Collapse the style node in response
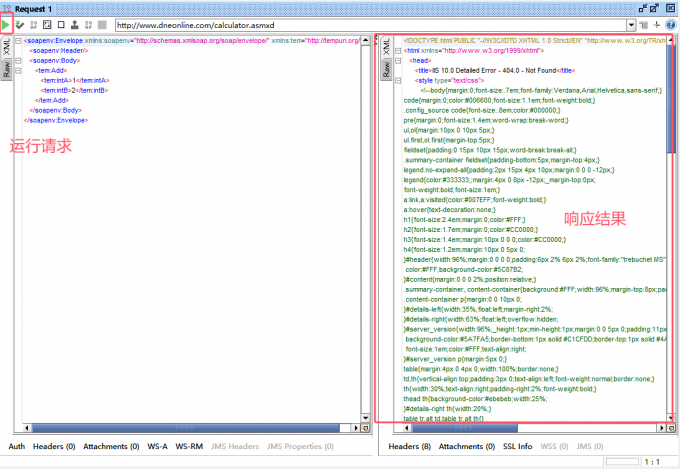 [x=398, y=81]
